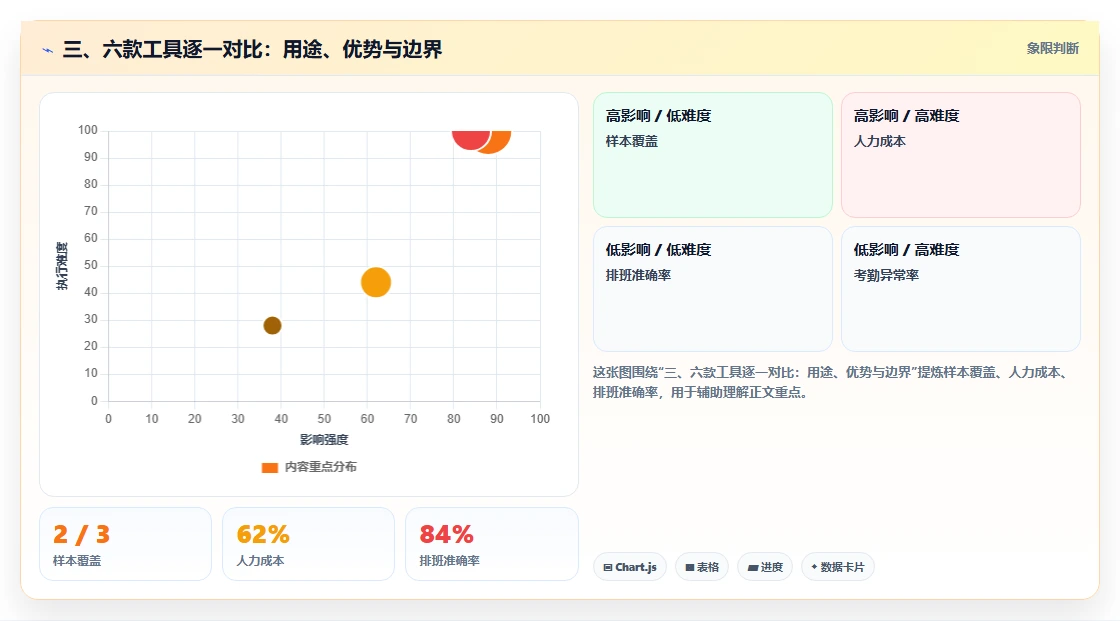Click the 数据卡片 tag chip

(x=838, y=567)
